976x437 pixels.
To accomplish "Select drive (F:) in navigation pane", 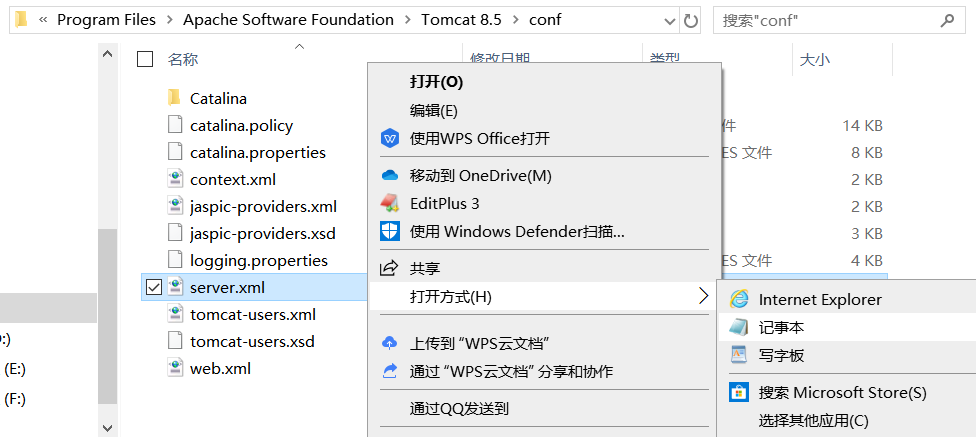I will 15,398.
